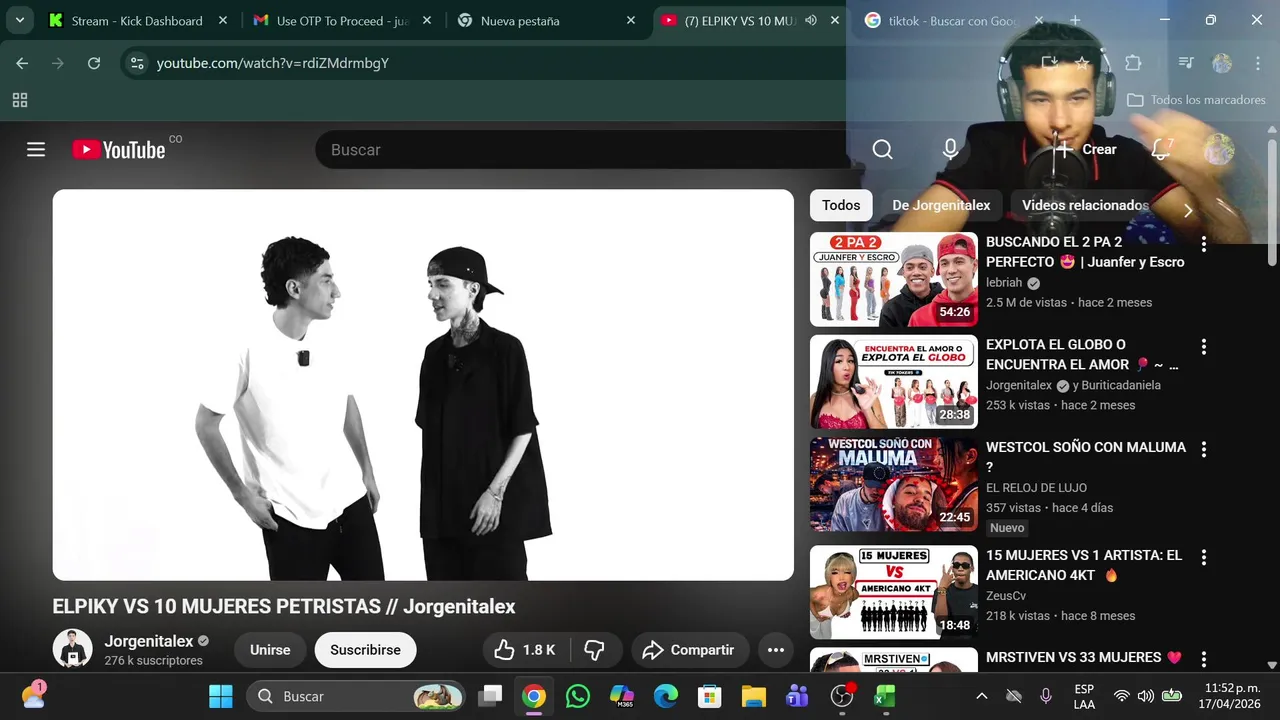
Task: Click the YouTube search magnifier button
Action: point(882,150)
